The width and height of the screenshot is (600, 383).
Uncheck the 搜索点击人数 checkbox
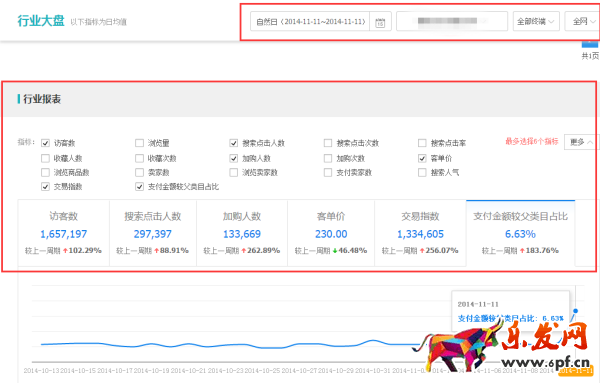coord(233,143)
